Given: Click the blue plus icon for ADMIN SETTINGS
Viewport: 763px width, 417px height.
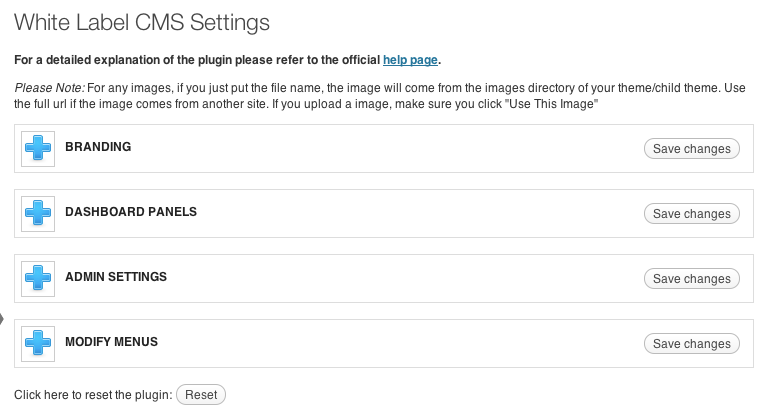Looking at the screenshot, I should tap(38, 278).
